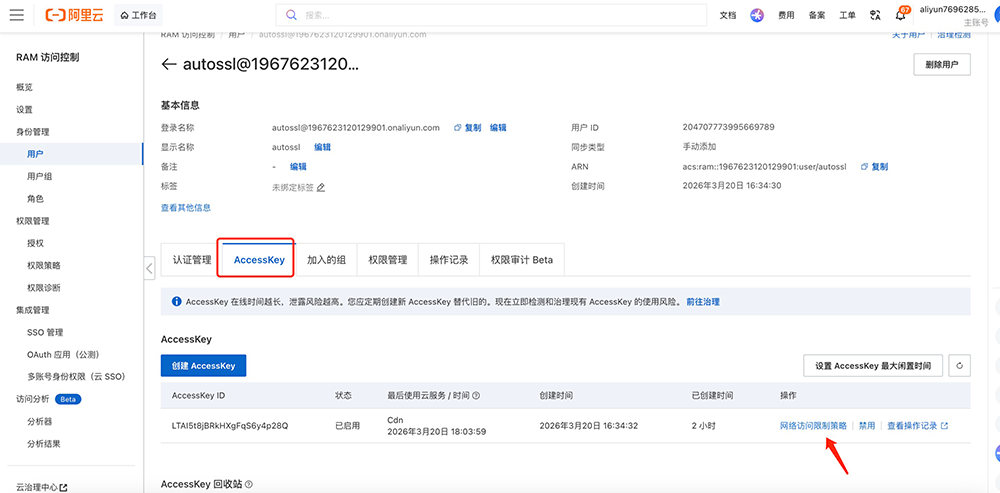Switch to the 权限管理 tab
Viewport: 1000px width, 493px height.
click(387, 260)
